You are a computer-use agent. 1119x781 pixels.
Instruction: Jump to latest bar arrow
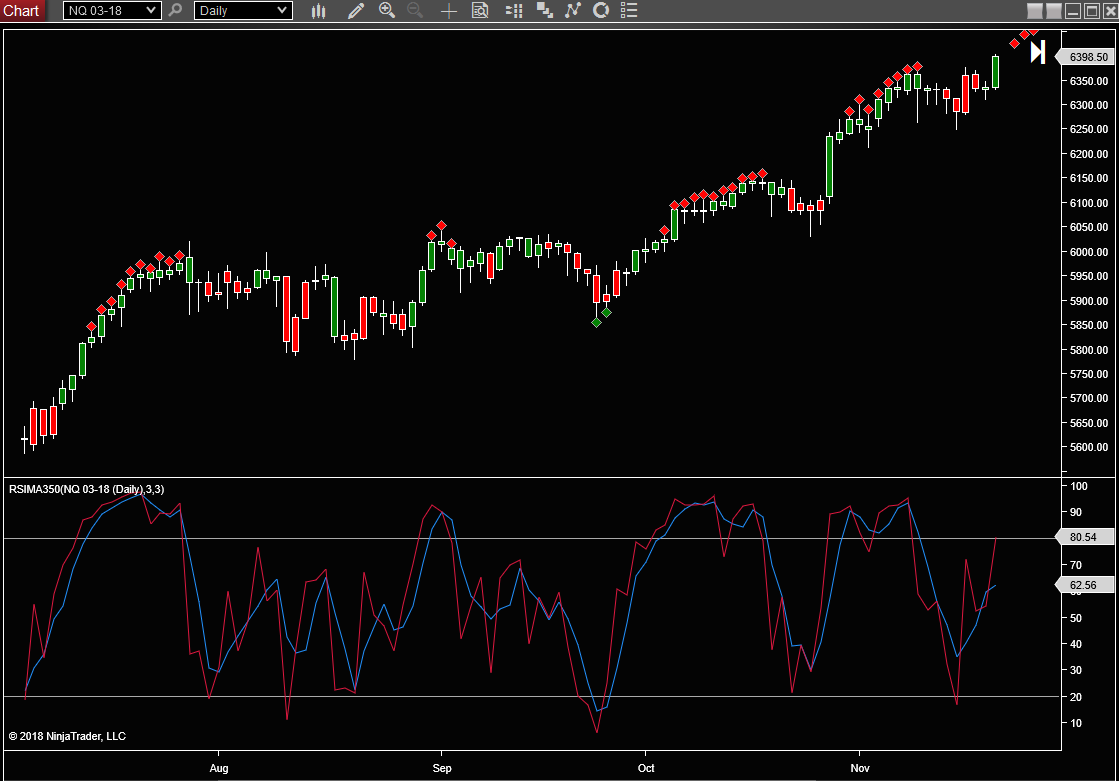pos(1038,52)
